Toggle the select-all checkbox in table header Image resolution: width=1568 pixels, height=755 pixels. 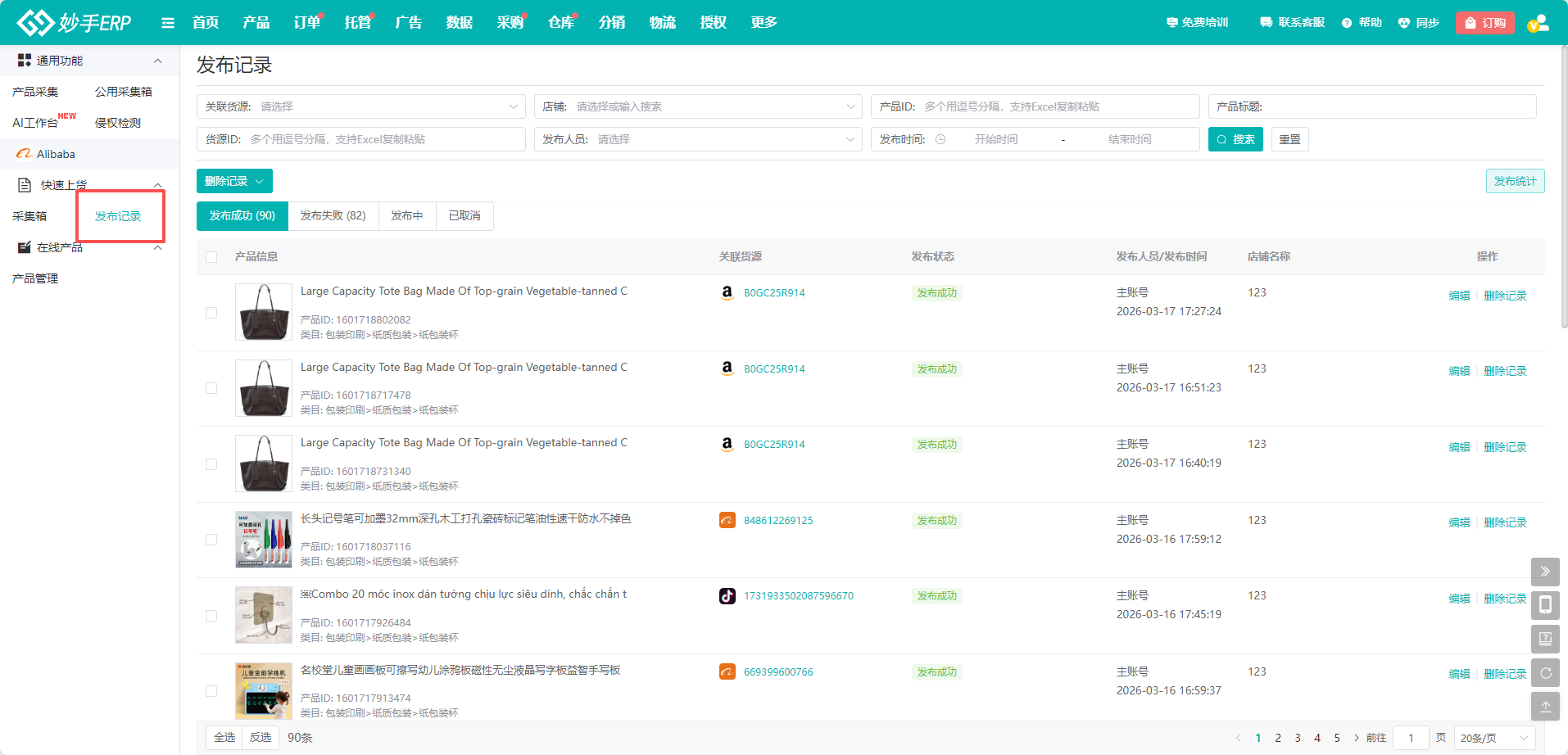click(x=211, y=257)
